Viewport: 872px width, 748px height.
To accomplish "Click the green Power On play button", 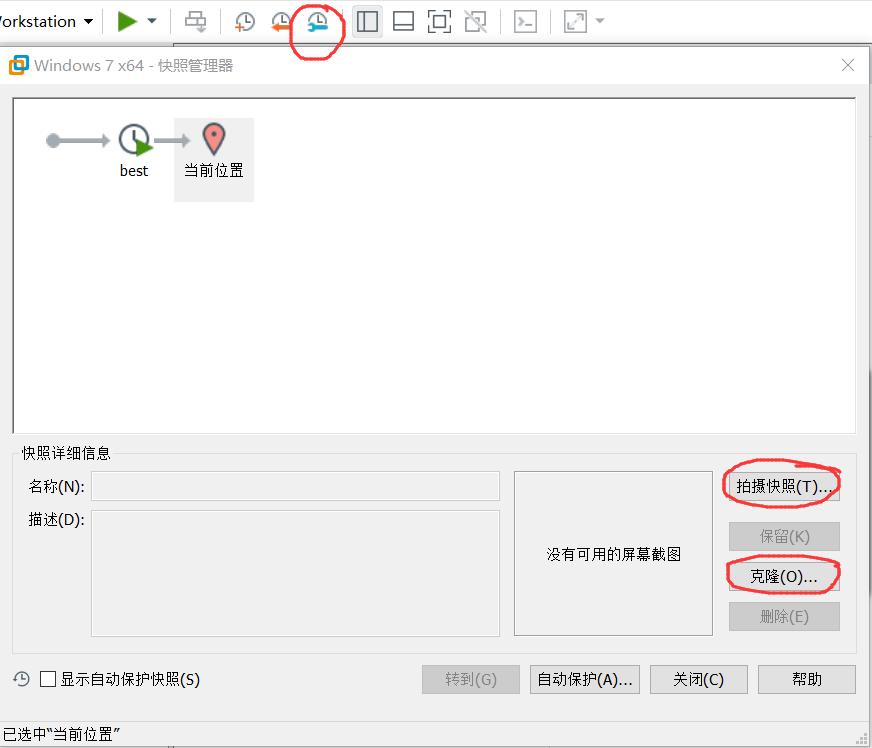I will pyautogui.click(x=127, y=22).
